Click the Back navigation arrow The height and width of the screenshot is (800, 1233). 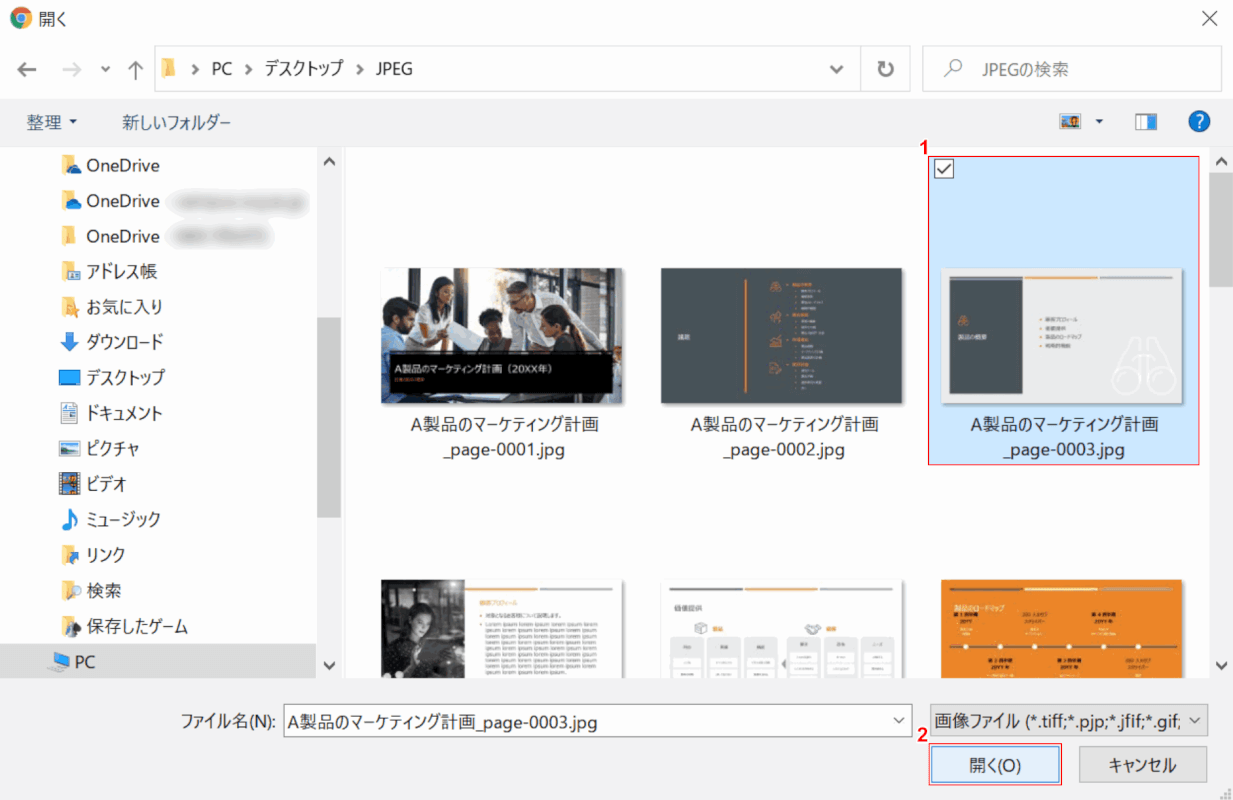[27, 69]
